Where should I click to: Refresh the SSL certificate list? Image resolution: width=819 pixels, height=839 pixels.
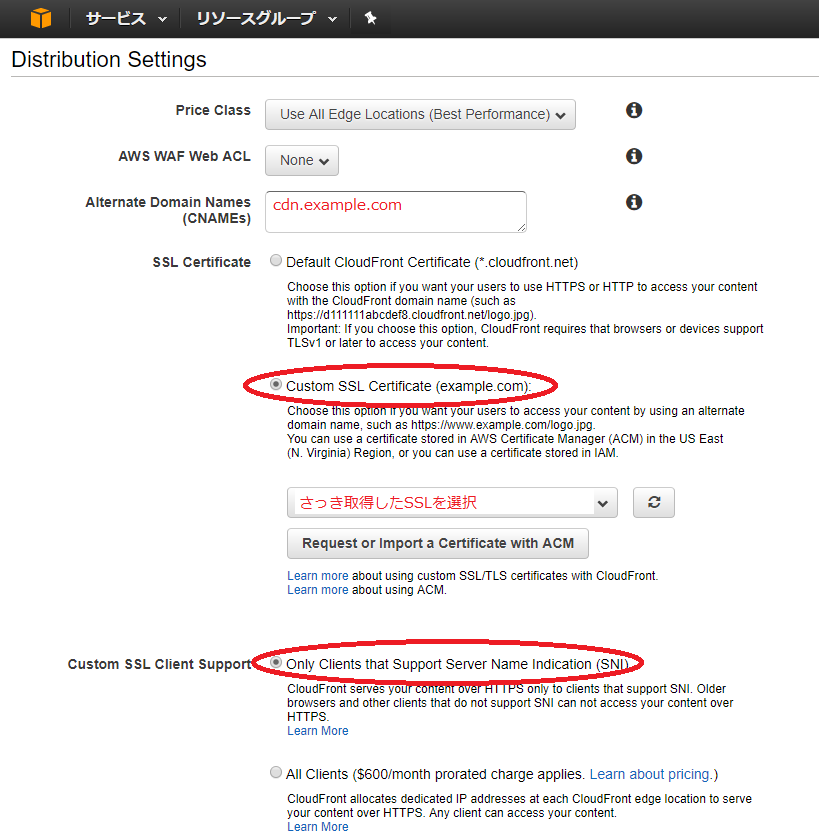coord(654,502)
